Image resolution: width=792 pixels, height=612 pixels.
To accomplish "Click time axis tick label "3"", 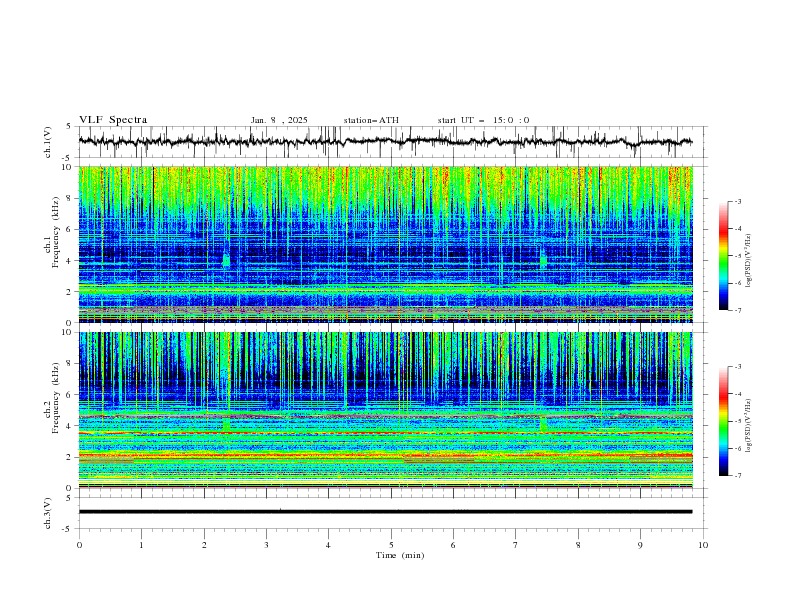I will [267, 545].
